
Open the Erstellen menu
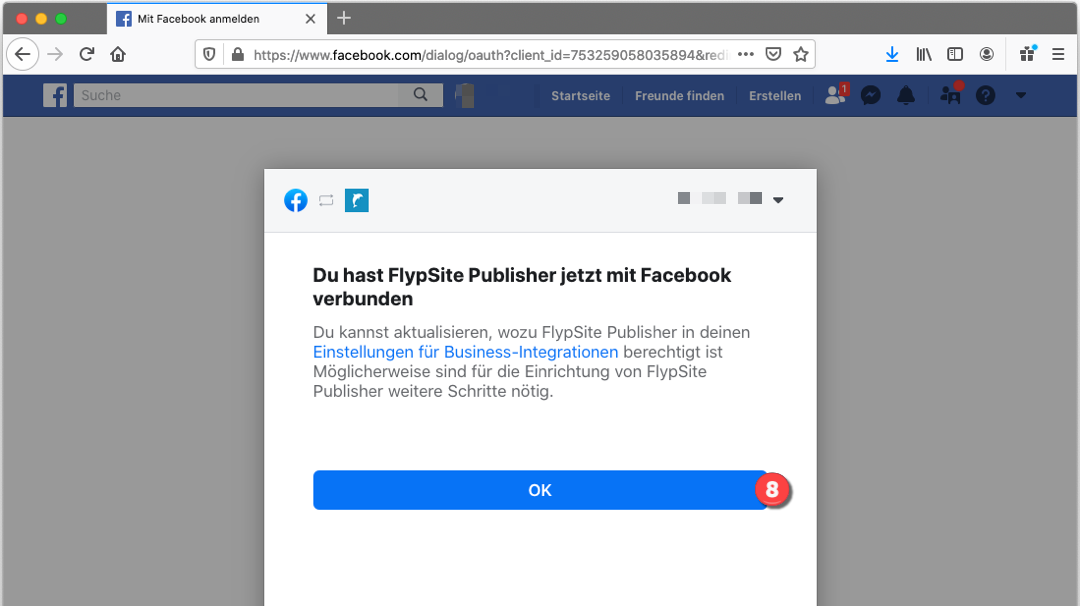click(x=775, y=96)
